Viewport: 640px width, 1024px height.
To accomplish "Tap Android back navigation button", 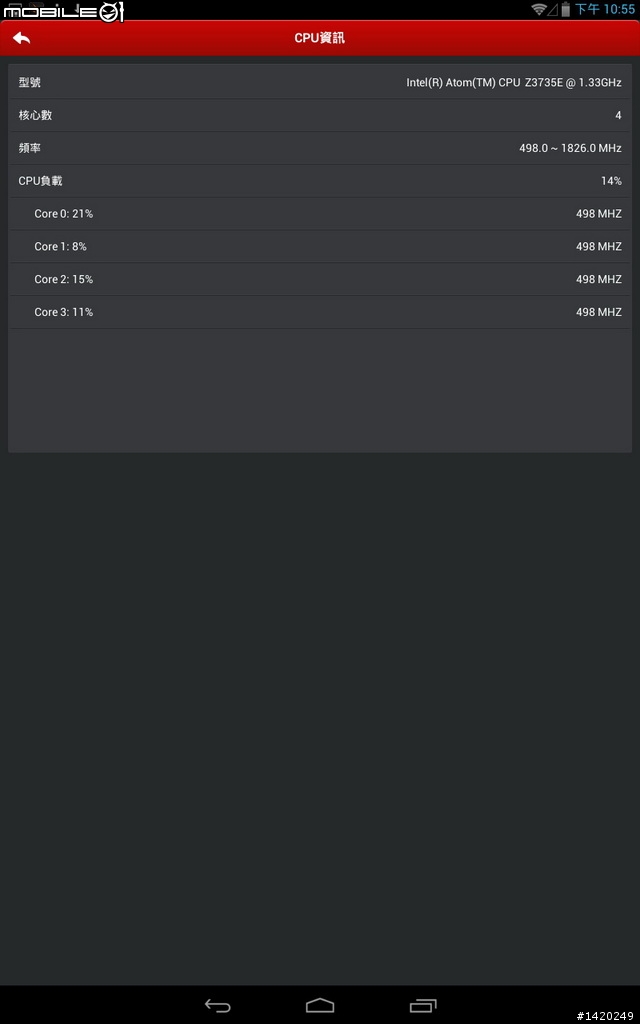I will tap(217, 1005).
